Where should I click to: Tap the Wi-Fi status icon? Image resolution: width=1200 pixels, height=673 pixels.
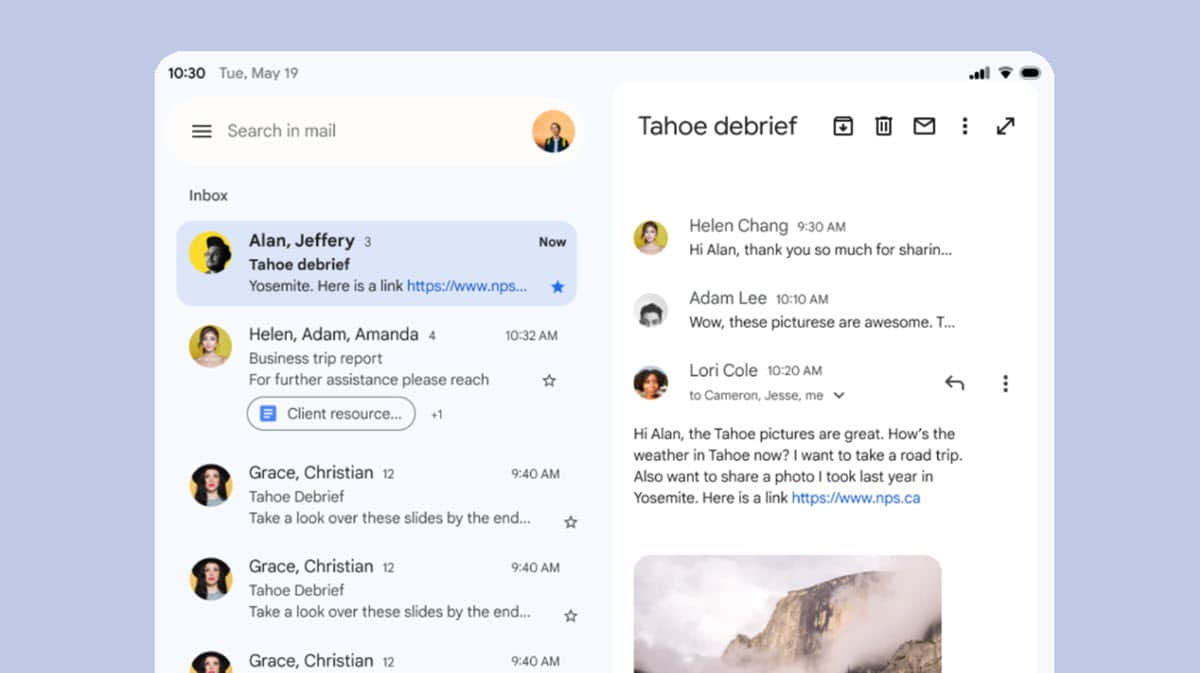point(1006,73)
